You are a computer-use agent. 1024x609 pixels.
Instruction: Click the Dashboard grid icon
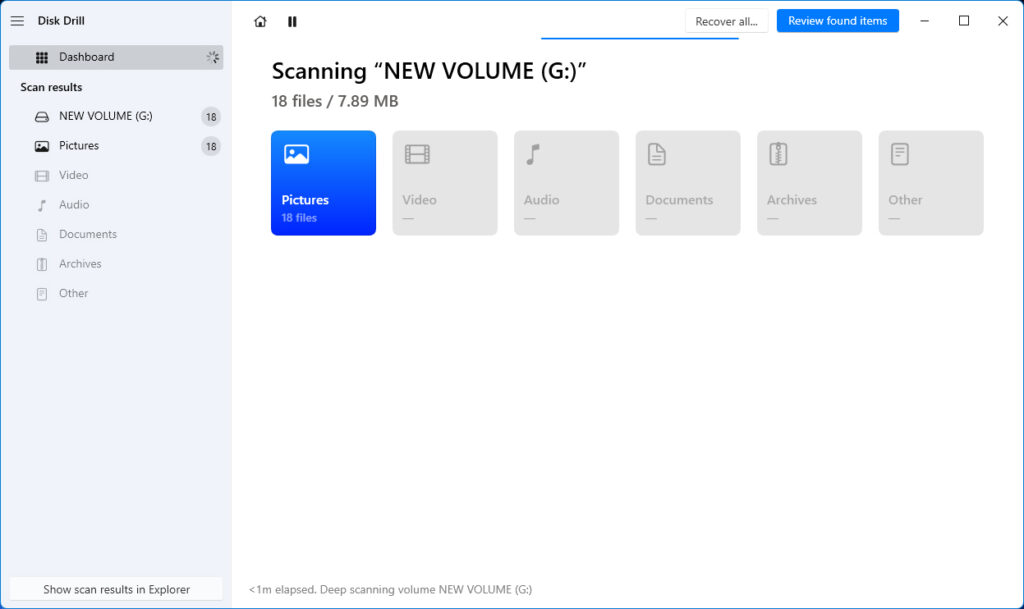(x=41, y=57)
